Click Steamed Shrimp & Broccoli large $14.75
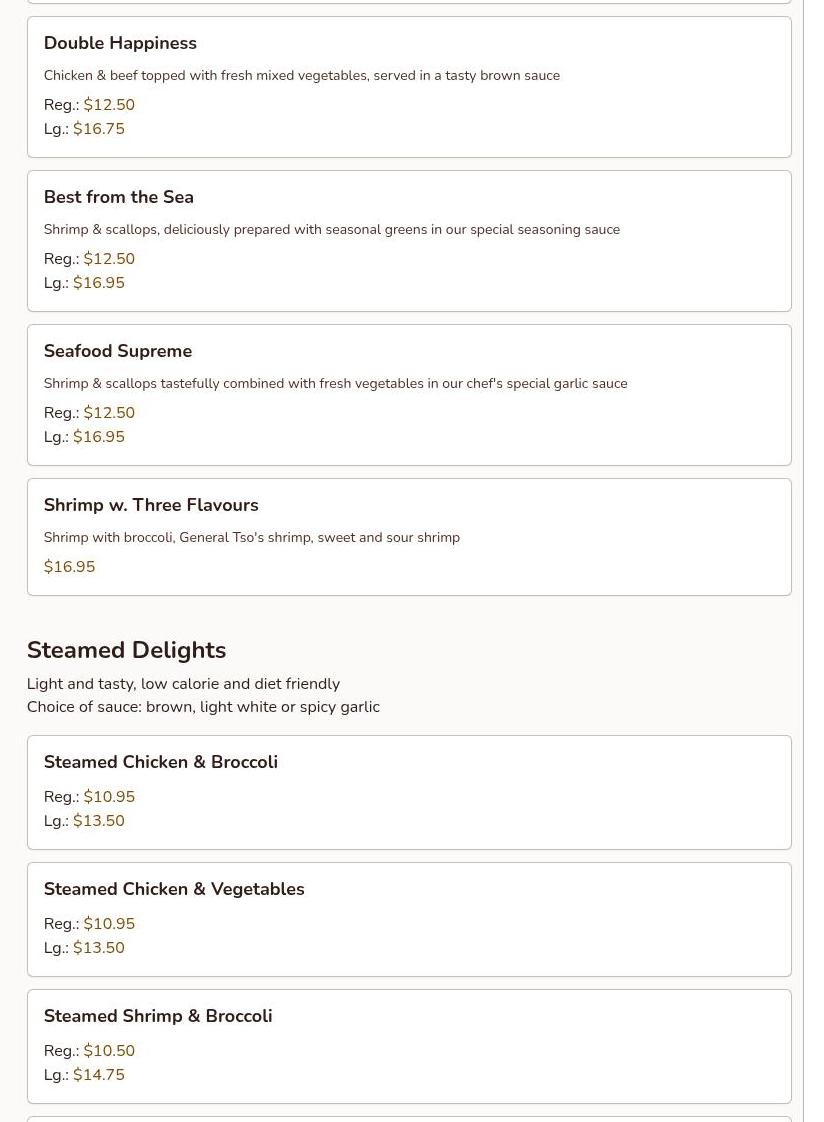 click(x=98, y=1075)
